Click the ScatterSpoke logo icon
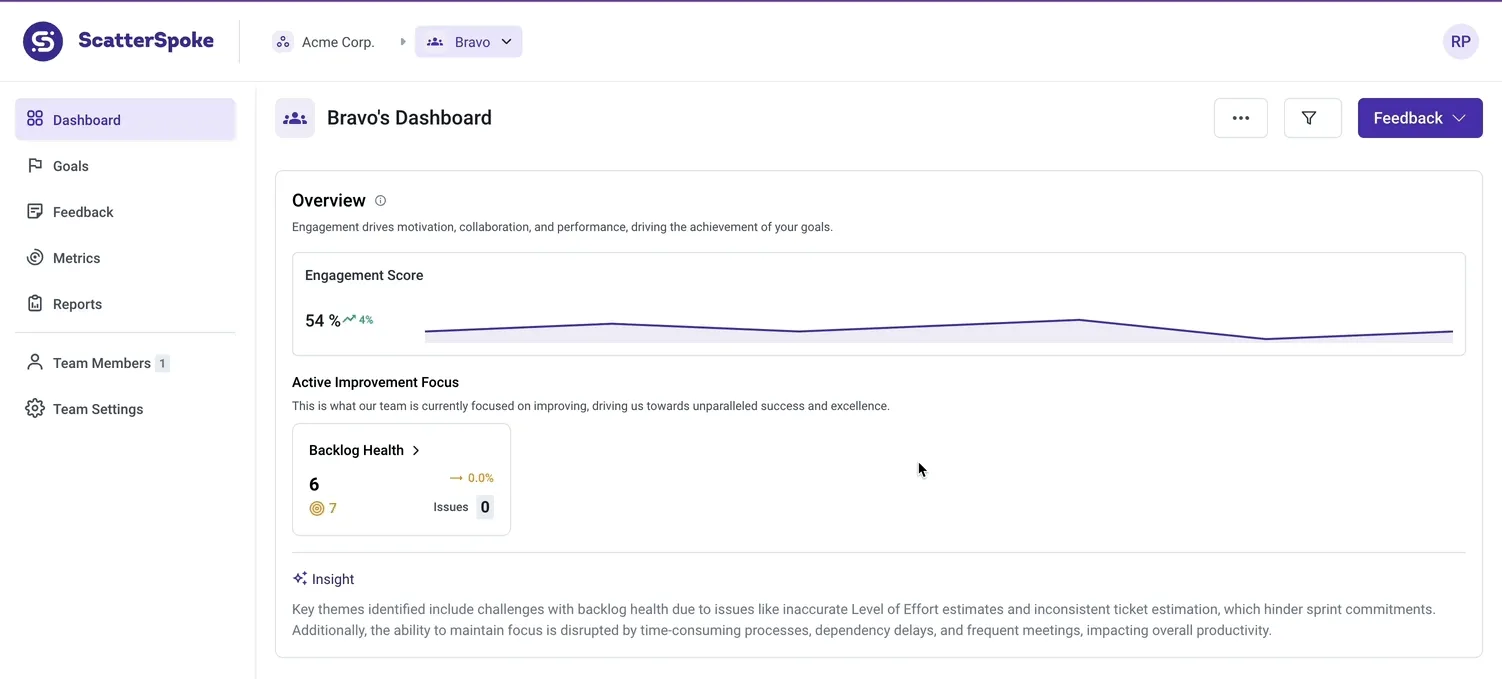This screenshot has height=679, width=1502. coord(43,42)
